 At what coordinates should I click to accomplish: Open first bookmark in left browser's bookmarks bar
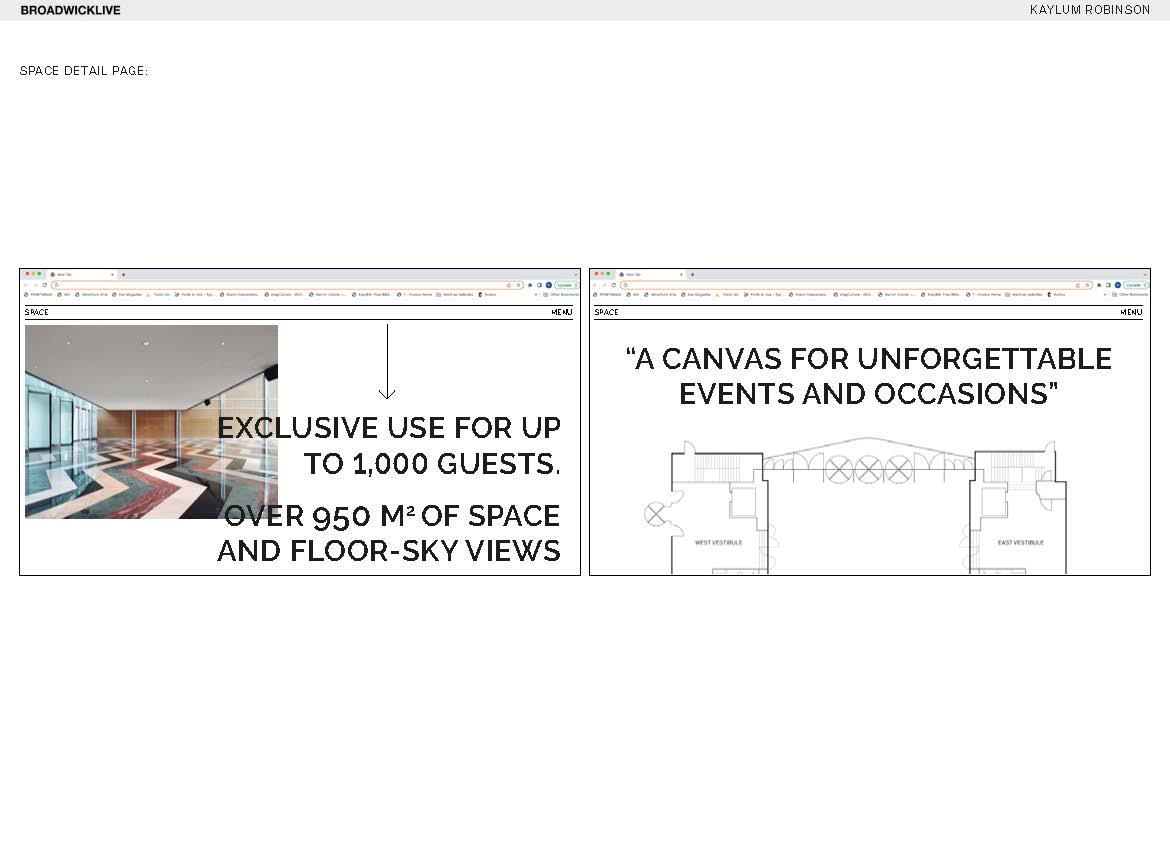pos(39,294)
